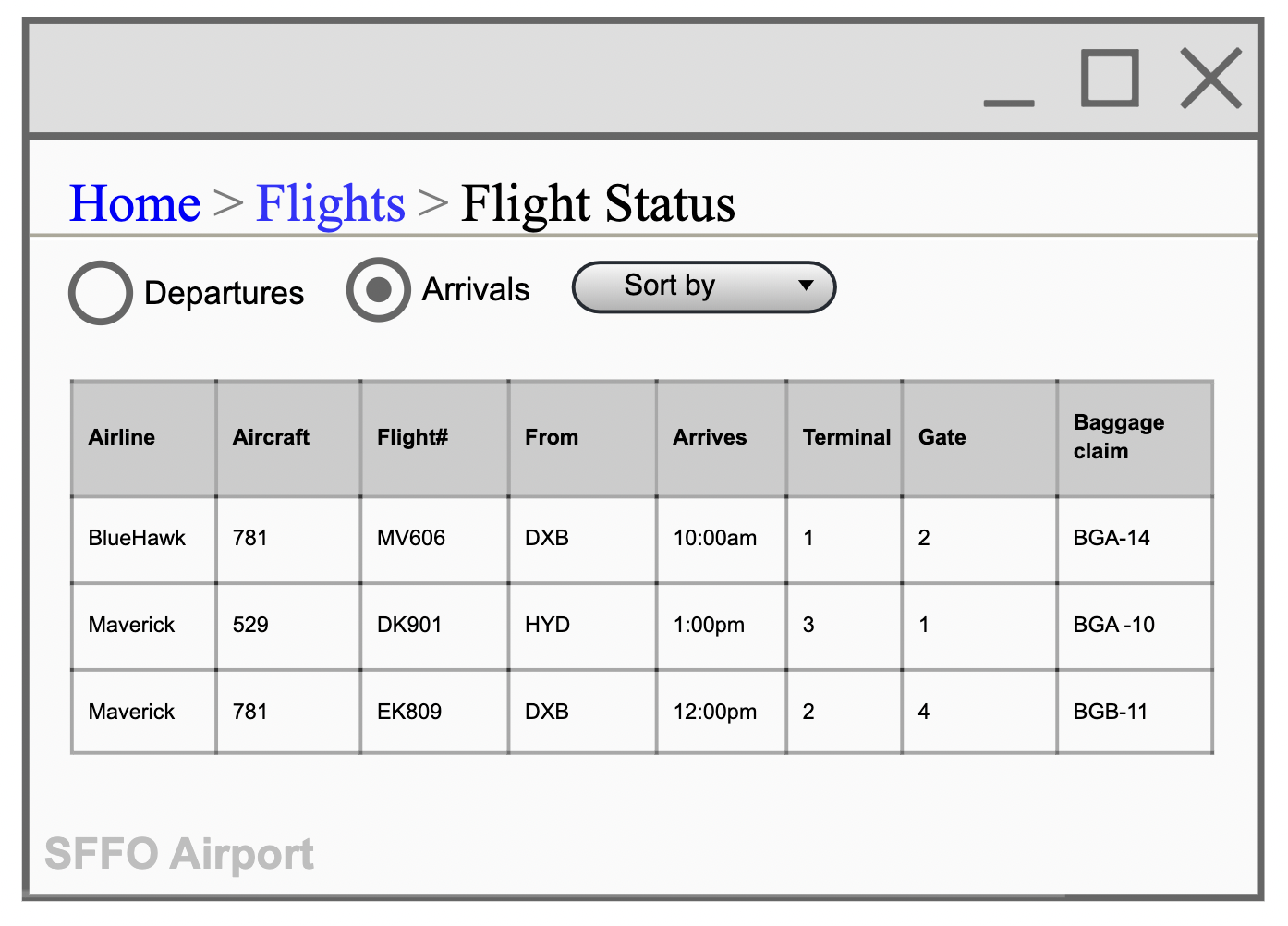Screen dimensions: 1288x926
Task: Click the BlueHawk airline cell
Action: [x=136, y=537]
